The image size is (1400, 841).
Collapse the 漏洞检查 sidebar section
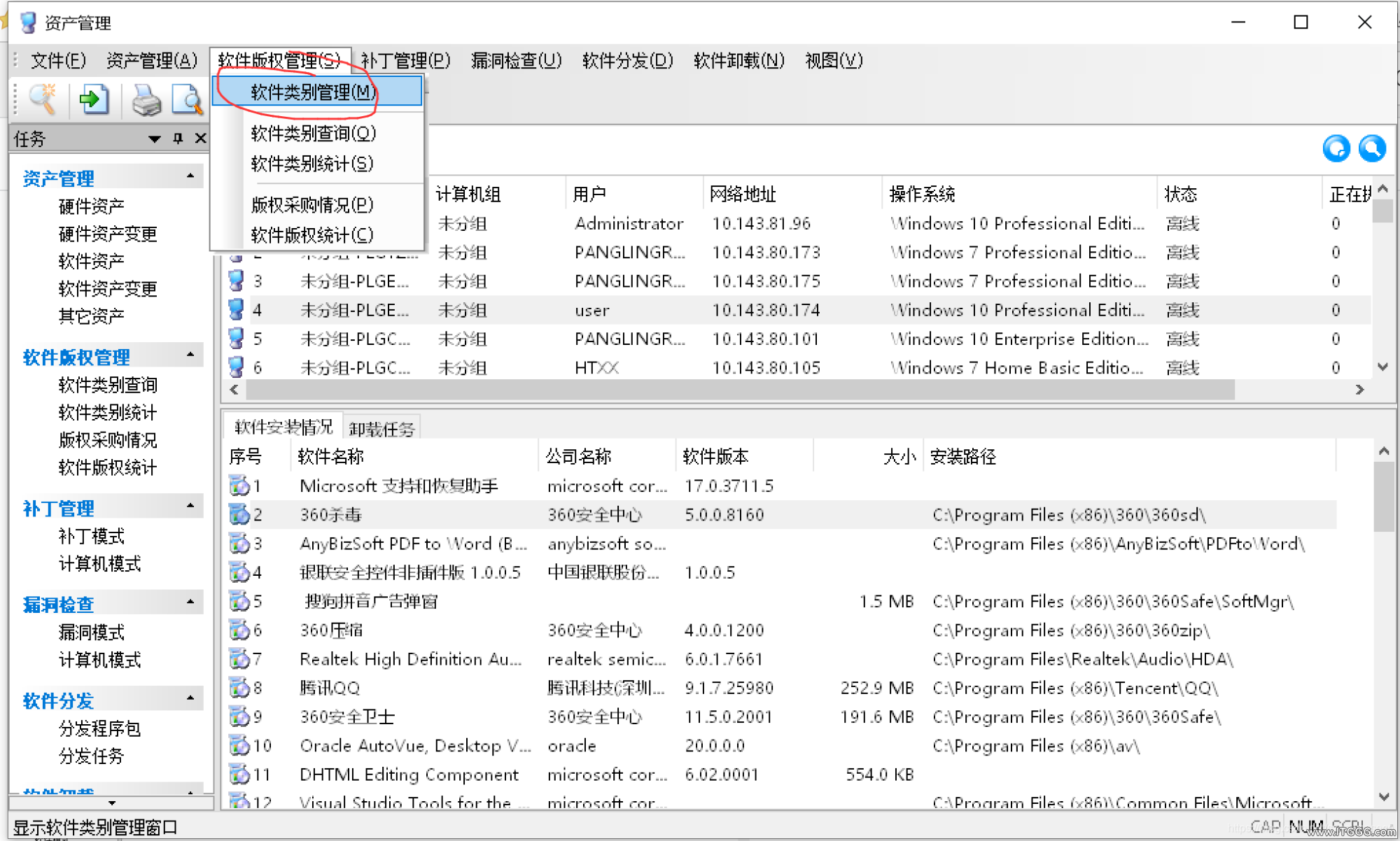pos(190,602)
